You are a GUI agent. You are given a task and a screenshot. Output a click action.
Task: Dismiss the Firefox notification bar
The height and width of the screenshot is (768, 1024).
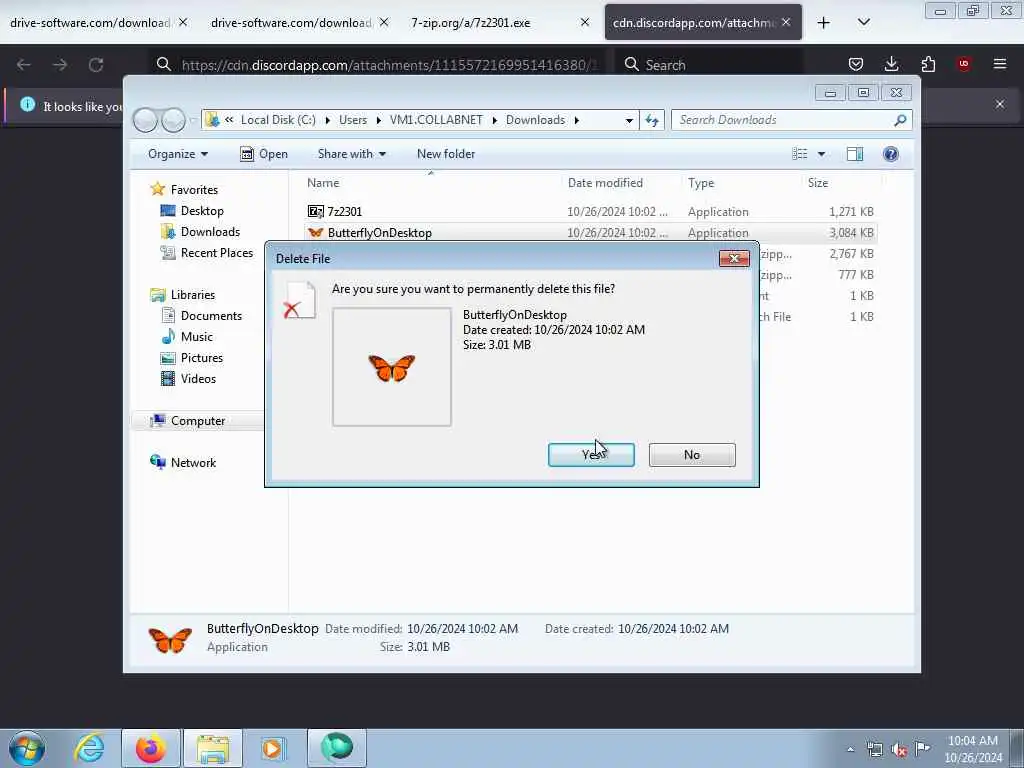click(1000, 104)
